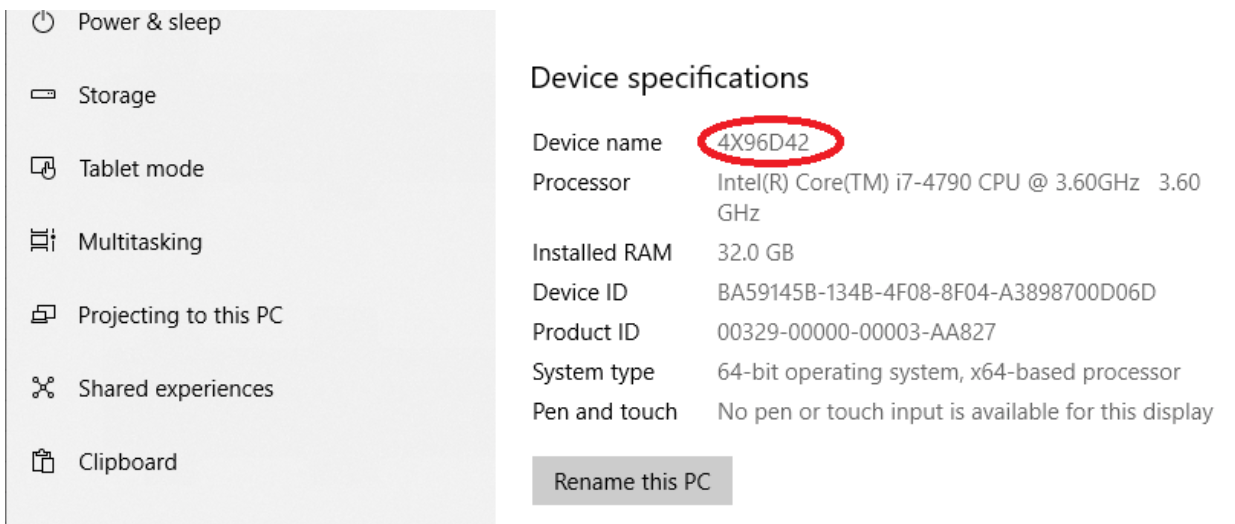The image size is (1235, 524).
Task: Click the circled device name 4X96D42
Action: pyautogui.click(x=763, y=143)
